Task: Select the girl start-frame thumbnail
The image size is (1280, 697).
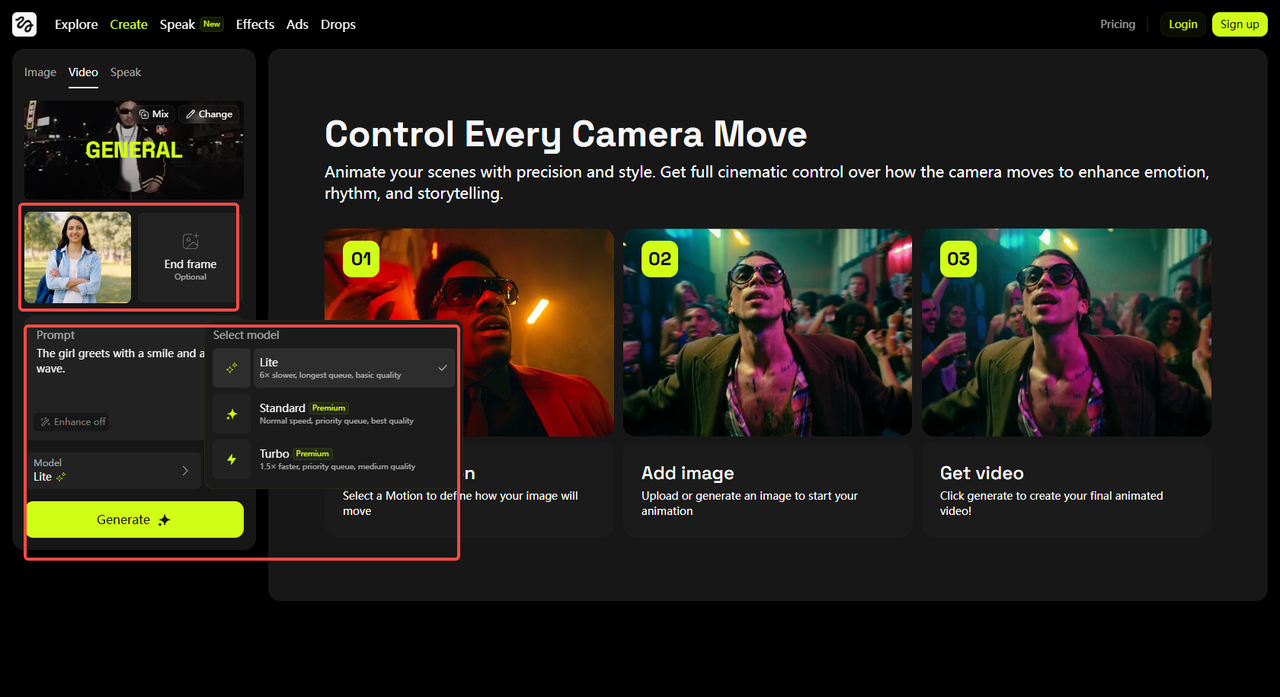Action: pos(76,257)
